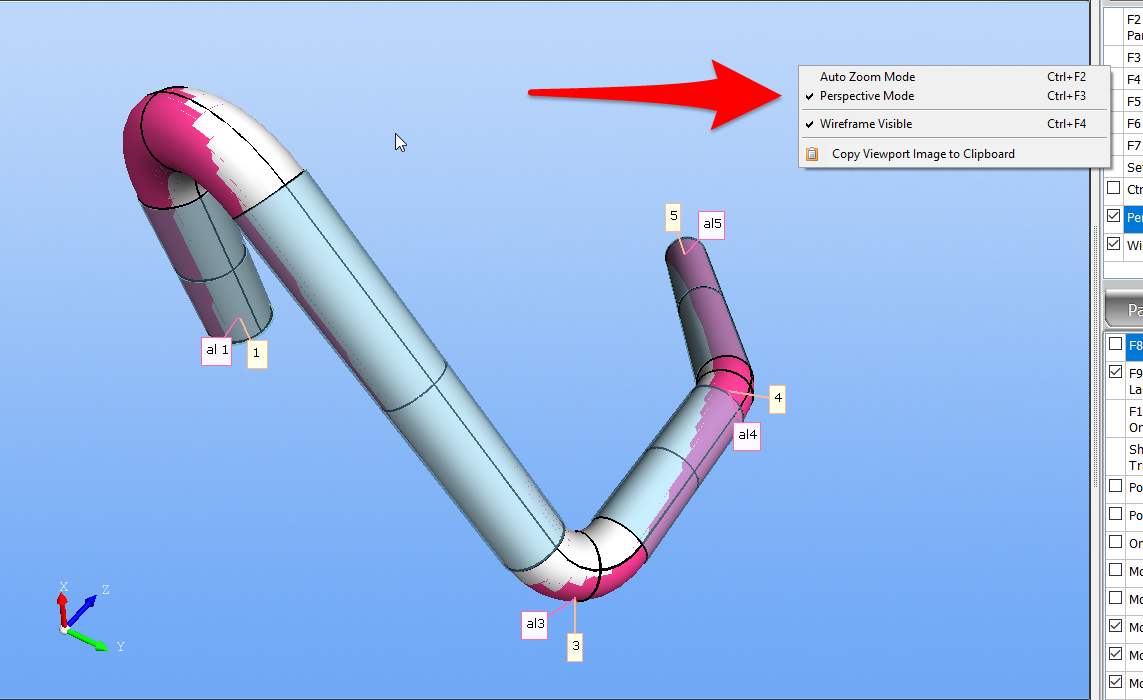The width and height of the screenshot is (1143, 700).
Task: Select the F7 row in the right panel
Action: pos(1133,146)
